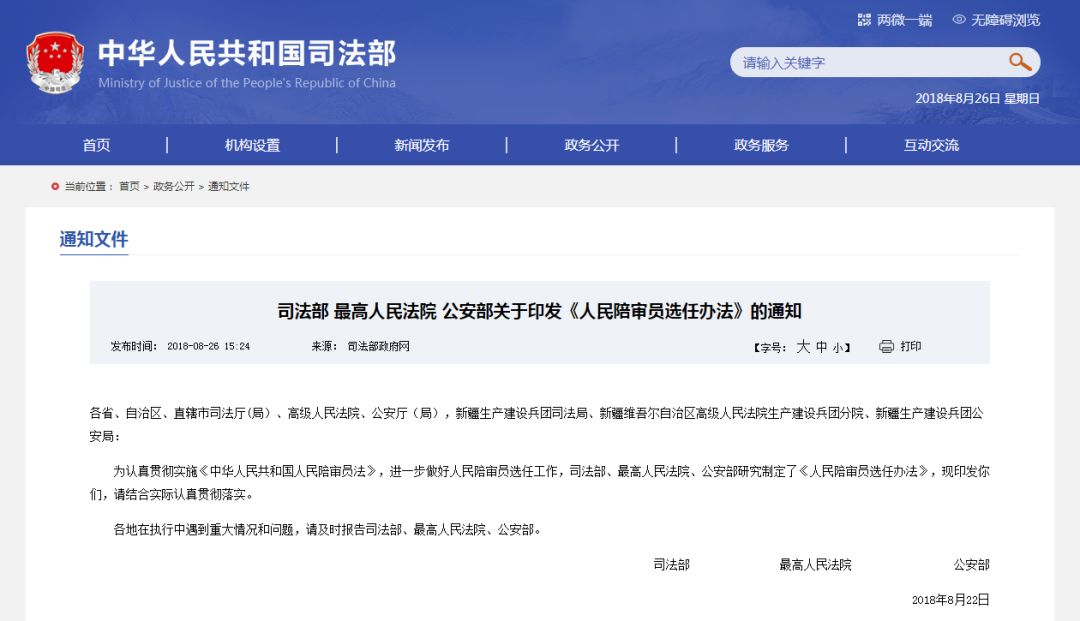Click the red circle icon before 当前位置
The width and height of the screenshot is (1080, 621).
(x=55, y=186)
